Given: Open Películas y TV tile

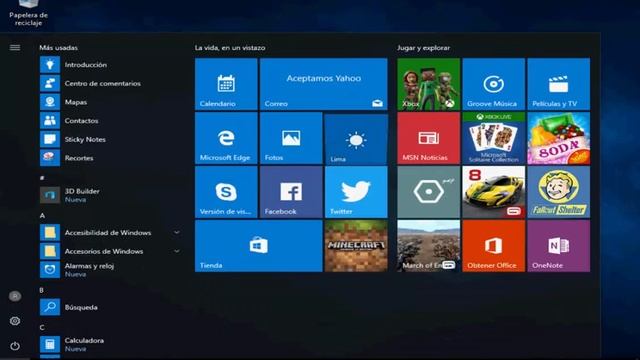Looking at the screenshot, I should (x=558, y=84).
